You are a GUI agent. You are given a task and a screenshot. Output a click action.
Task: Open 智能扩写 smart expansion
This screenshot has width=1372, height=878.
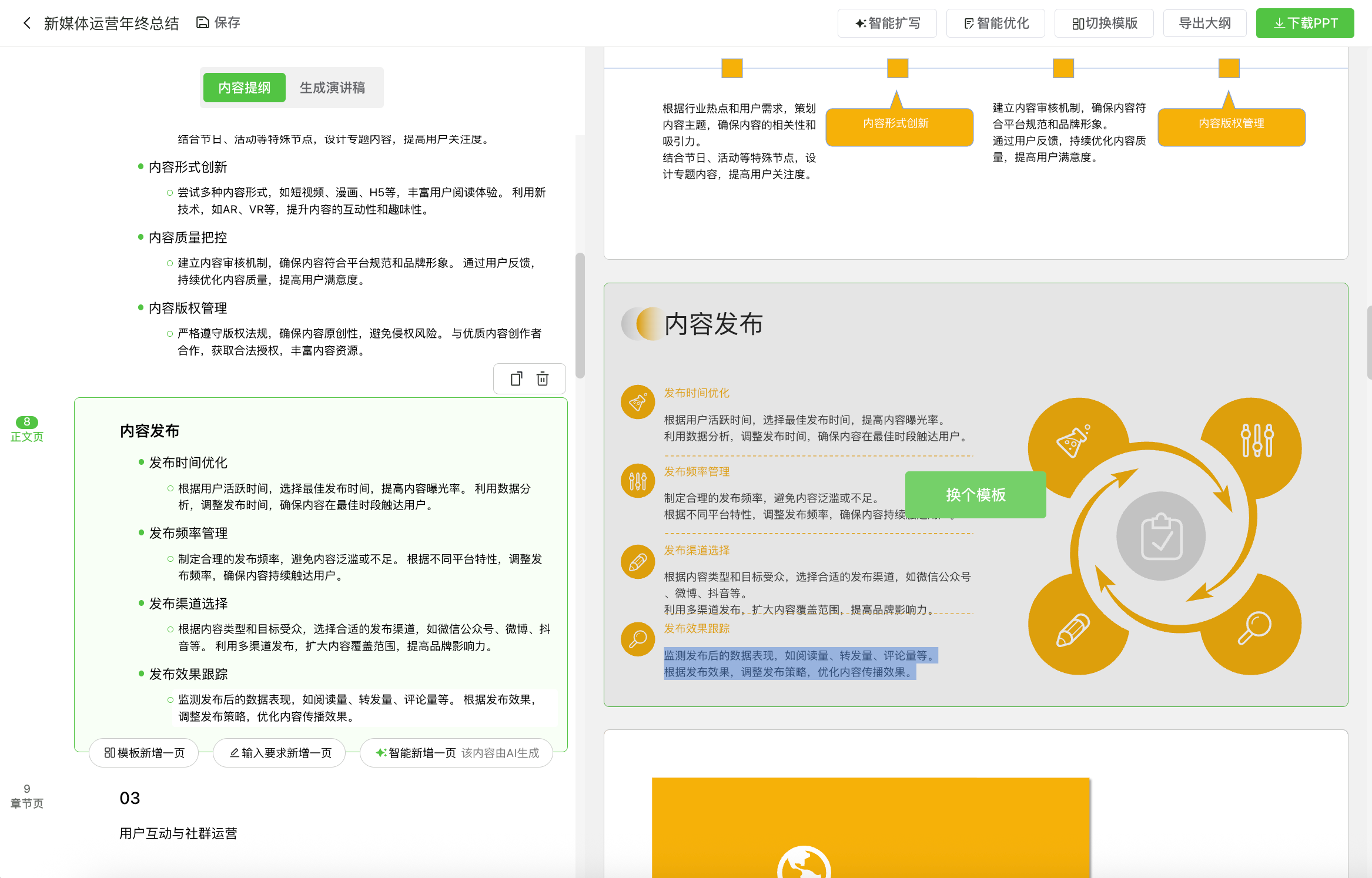click(x=887, y=24)
